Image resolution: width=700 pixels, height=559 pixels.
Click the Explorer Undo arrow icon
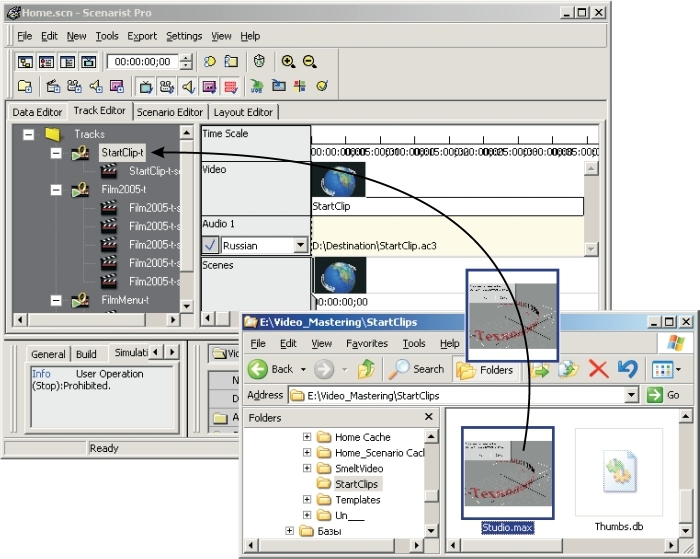point(627,369)
